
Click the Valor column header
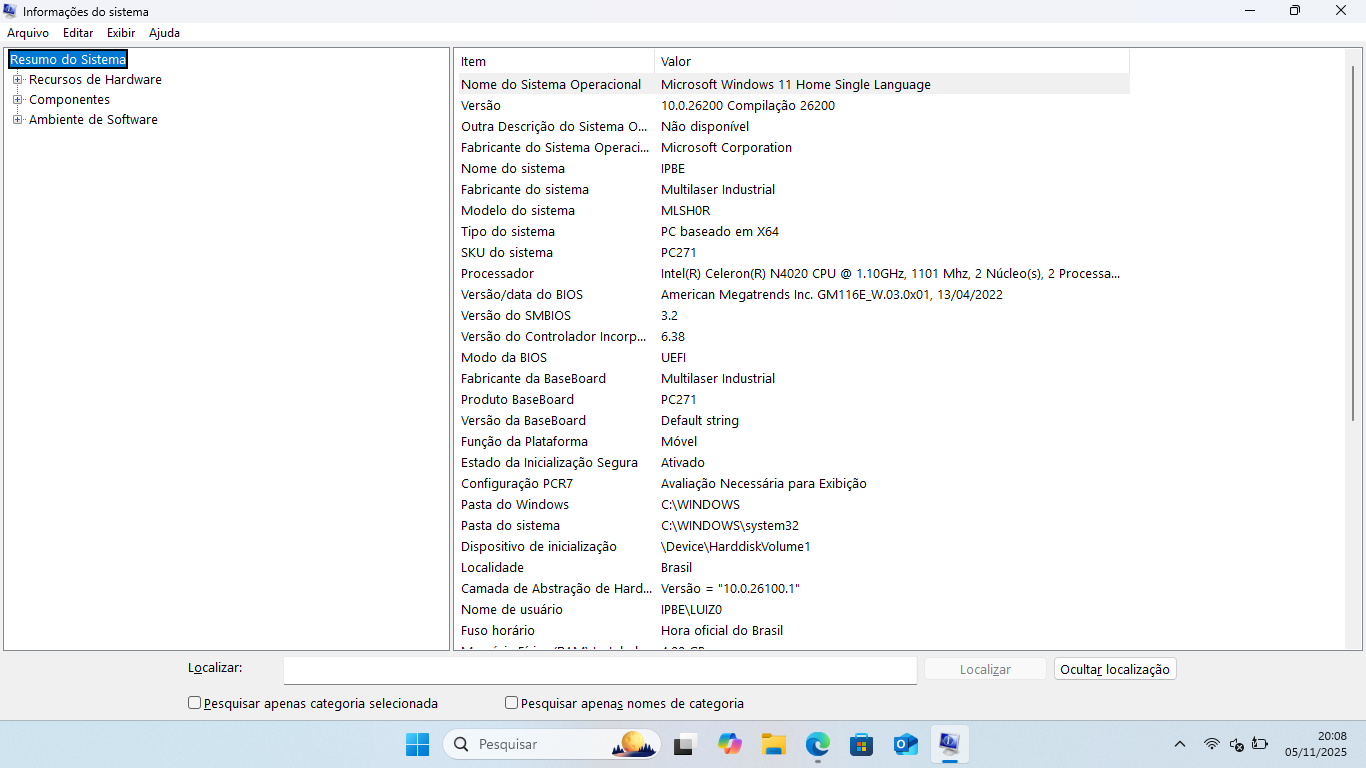point(892,61)
